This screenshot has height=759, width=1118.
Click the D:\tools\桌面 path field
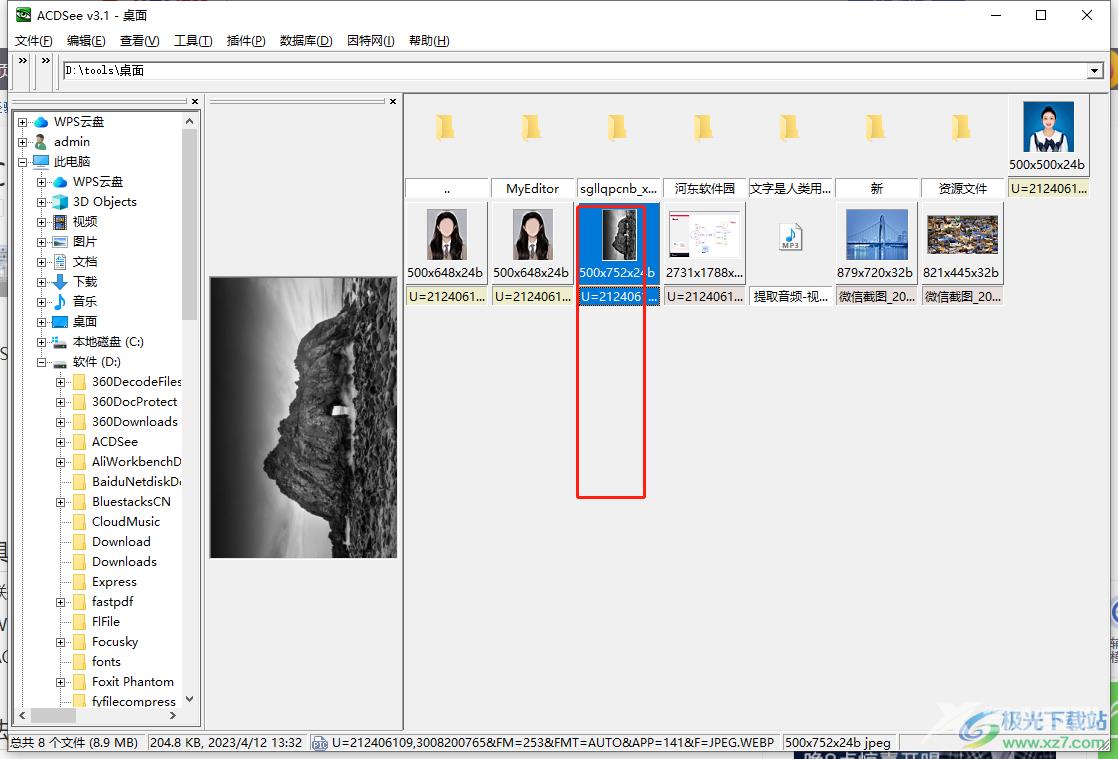pos(575,71)
